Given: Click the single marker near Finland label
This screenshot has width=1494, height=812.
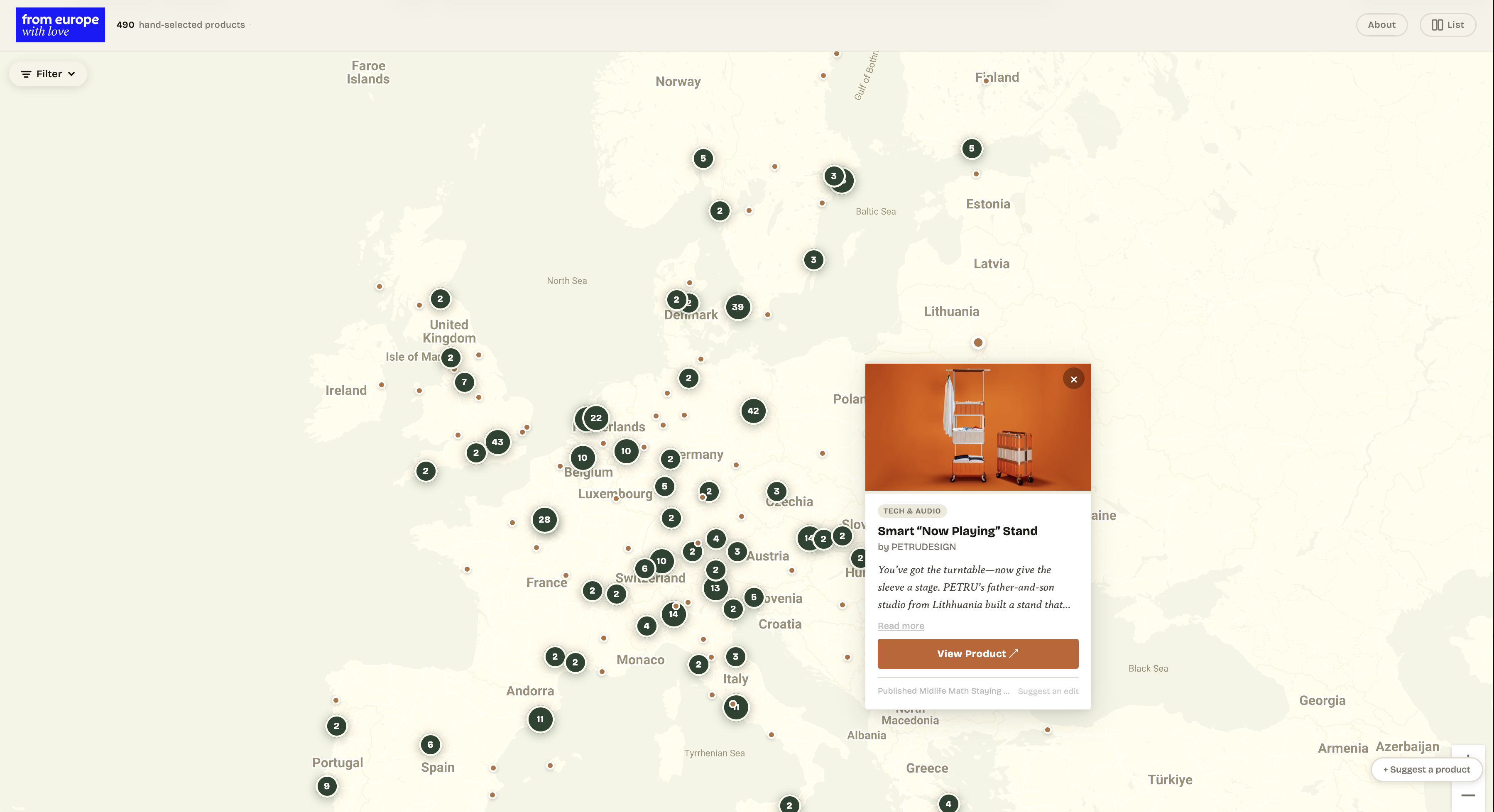Looking at the screenshot, I should coord(985,81).
